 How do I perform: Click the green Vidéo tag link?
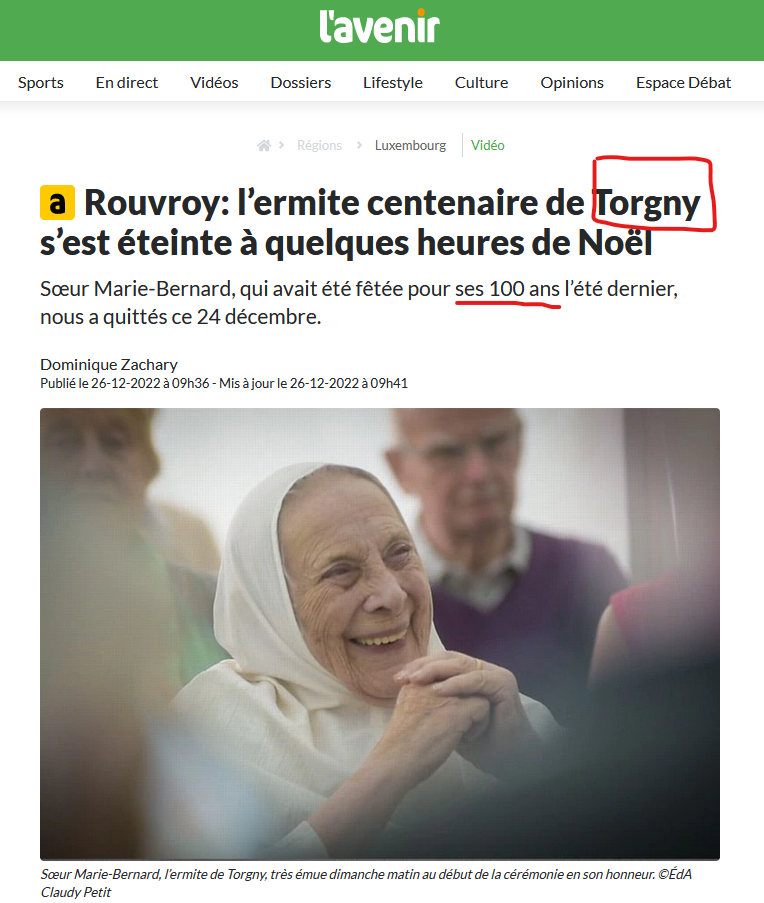tap(488, 146)
